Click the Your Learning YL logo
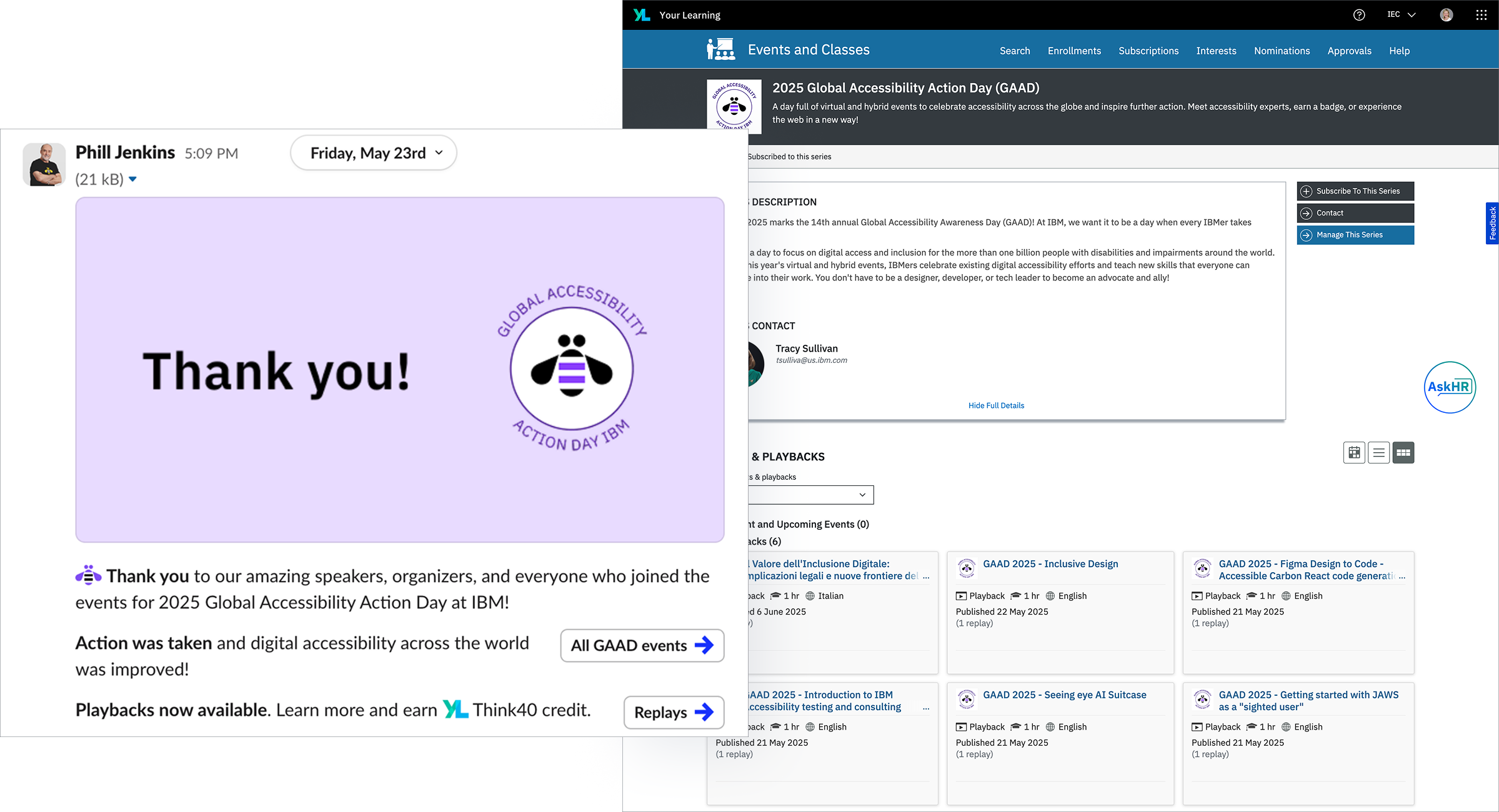This screenshot has width=1499, height=812. point(642,15)
